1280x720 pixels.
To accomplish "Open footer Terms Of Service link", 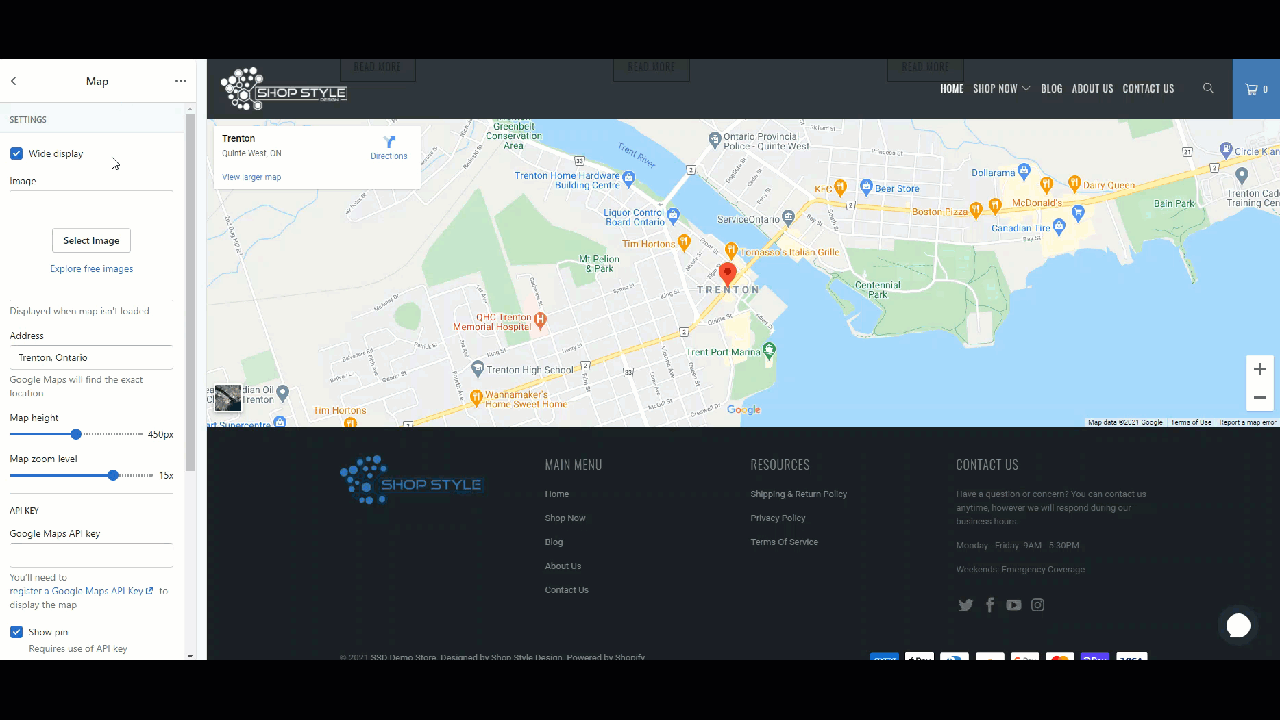I will pyautogui.click(x=784, y=542).
